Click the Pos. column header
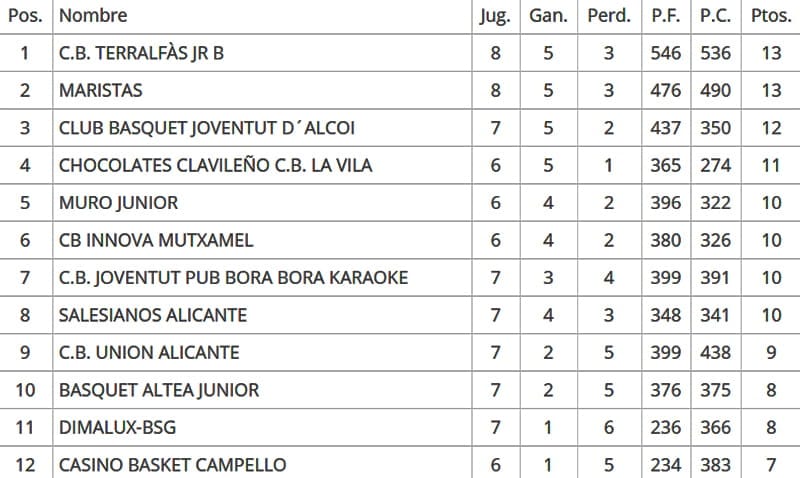The image size is (800, 478). pyautogui.click(x=24, y=16)
